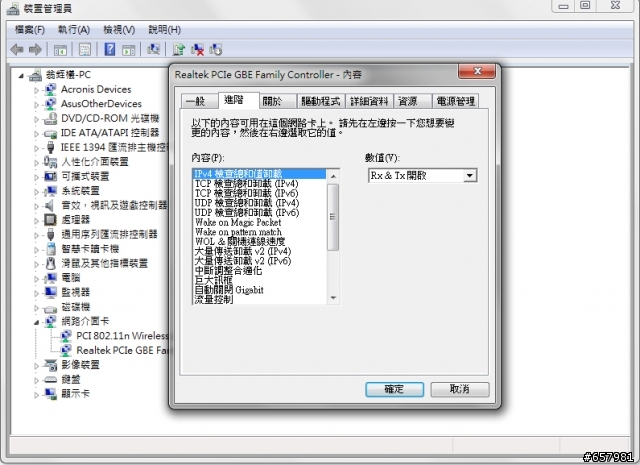Expand the 系統裝置 tree node
The image size is (640, 465).
coord(36,191)
